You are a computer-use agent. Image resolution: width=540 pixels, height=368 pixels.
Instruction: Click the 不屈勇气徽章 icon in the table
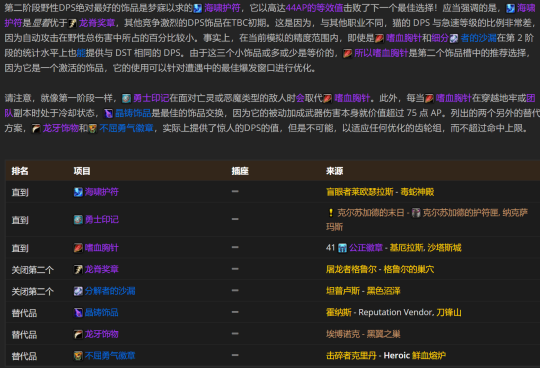click(x=78, y=356)
